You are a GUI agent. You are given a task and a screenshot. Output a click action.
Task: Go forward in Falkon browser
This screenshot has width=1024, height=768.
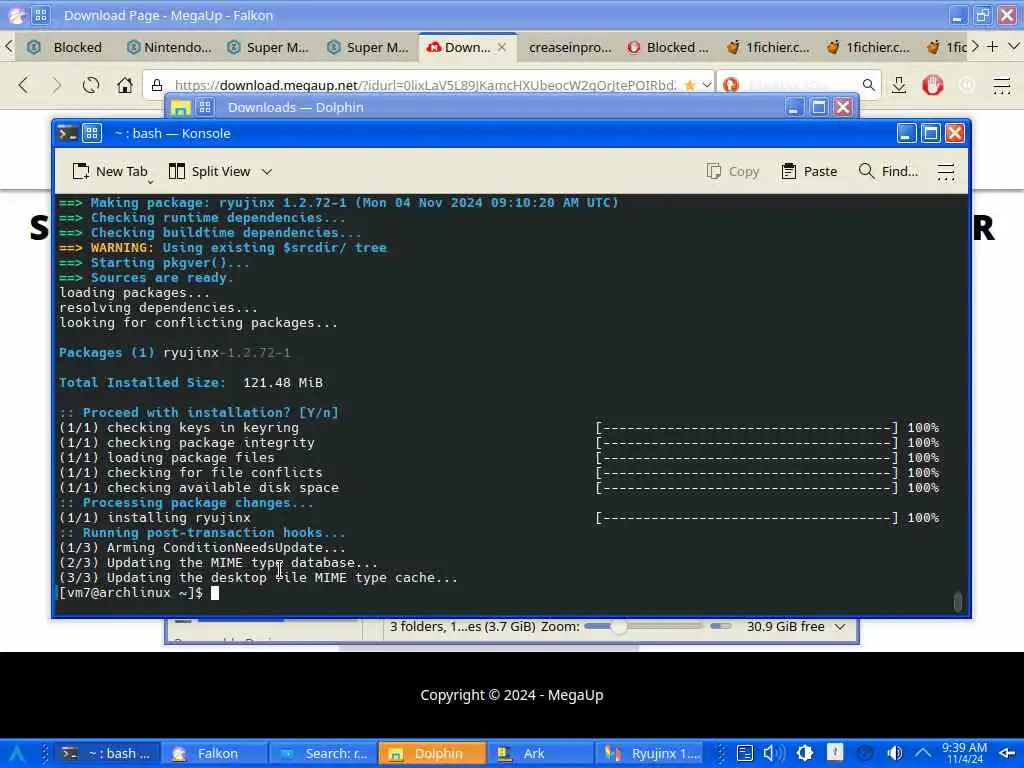coord(57,85)
